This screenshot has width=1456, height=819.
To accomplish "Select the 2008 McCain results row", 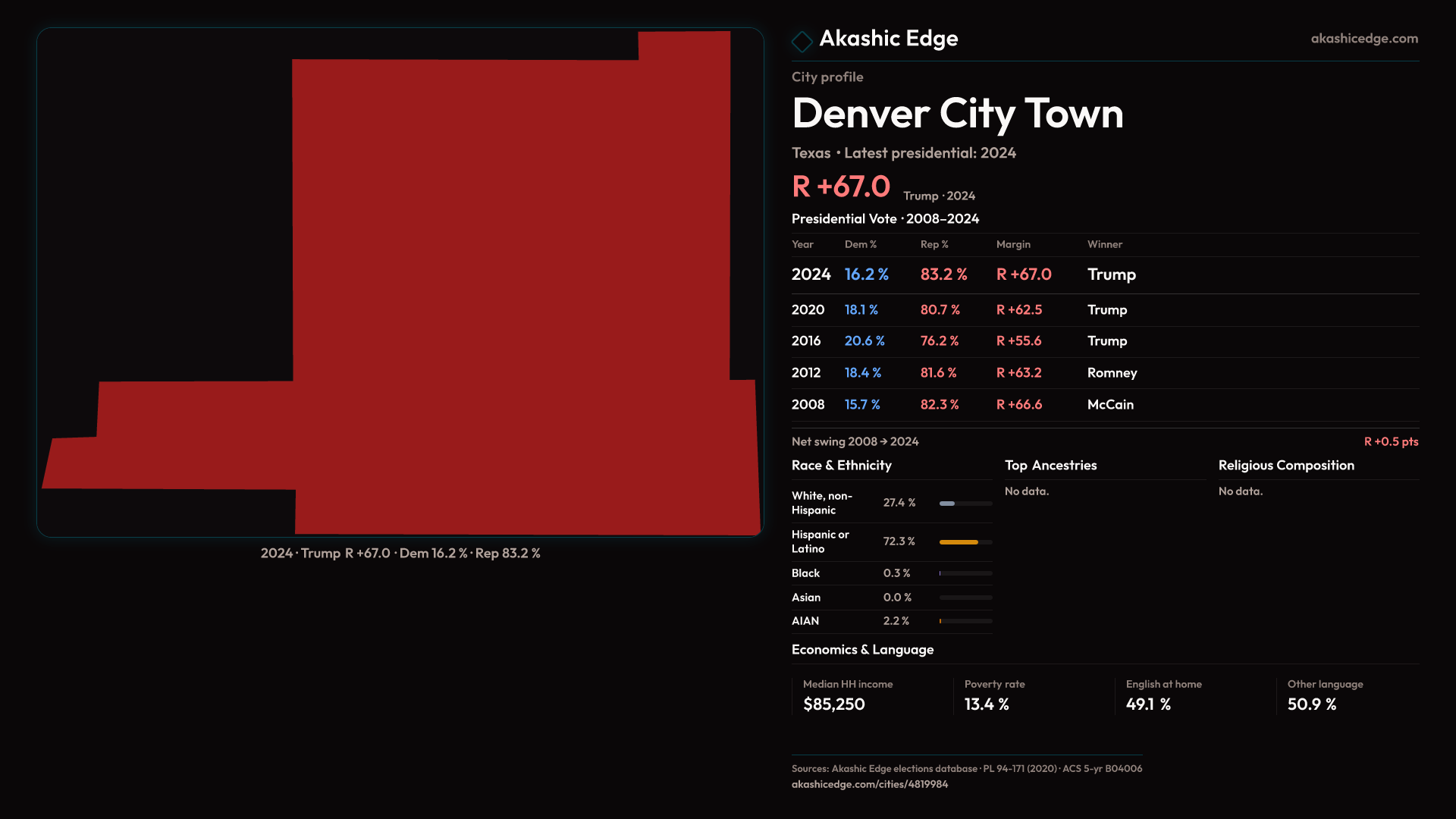I will 1104,405.
